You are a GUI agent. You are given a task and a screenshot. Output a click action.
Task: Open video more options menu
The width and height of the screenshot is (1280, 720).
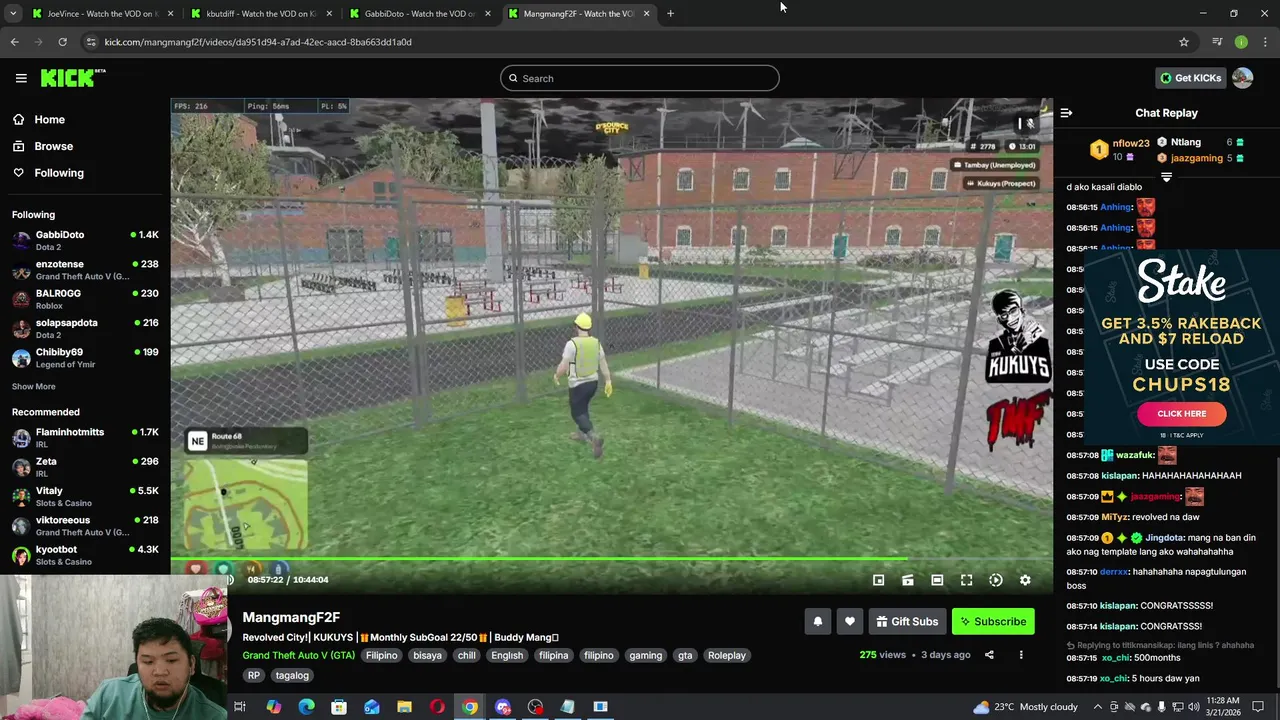[x=1021, y=655]
